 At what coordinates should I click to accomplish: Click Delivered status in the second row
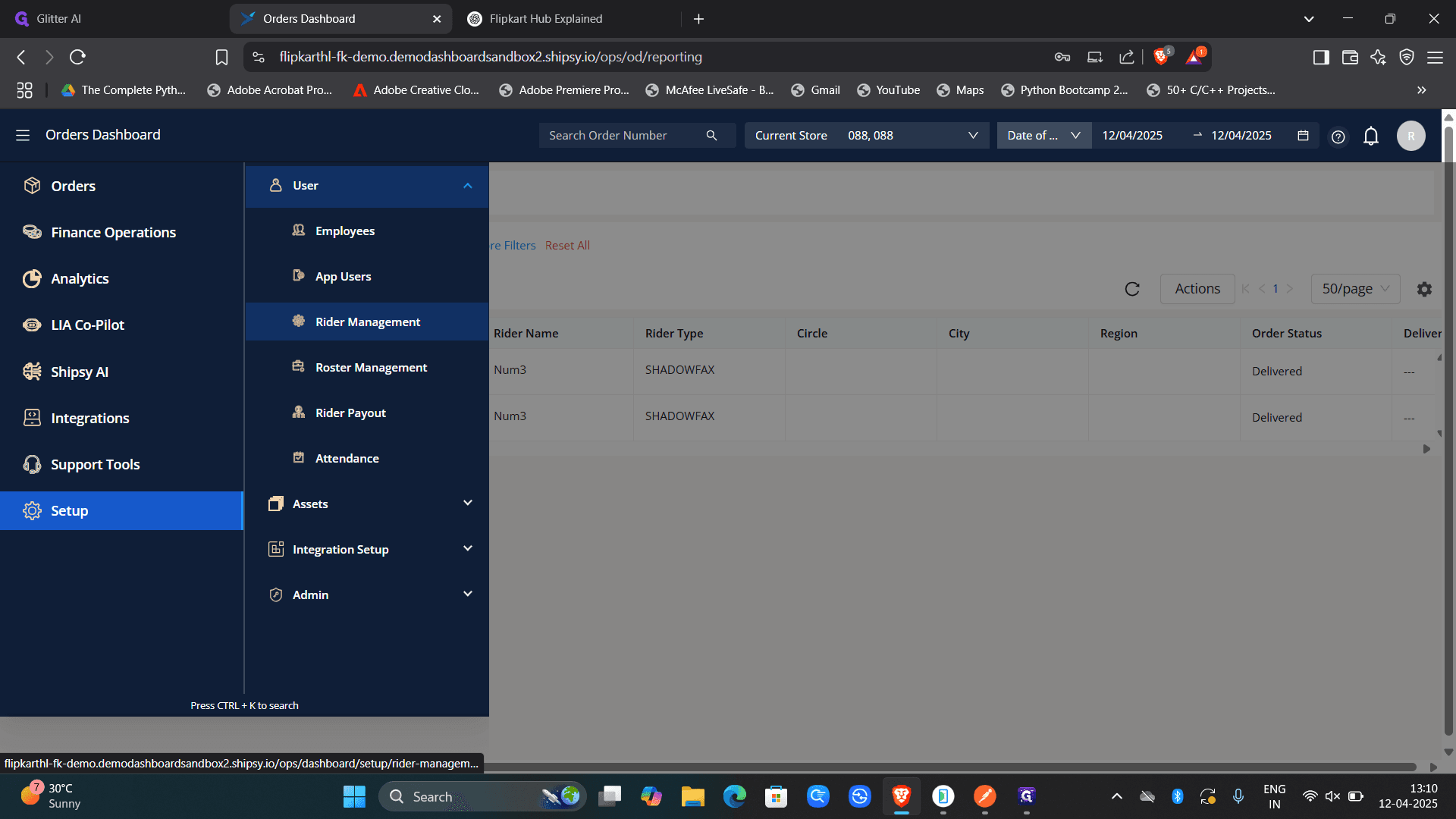point(1276,417)
